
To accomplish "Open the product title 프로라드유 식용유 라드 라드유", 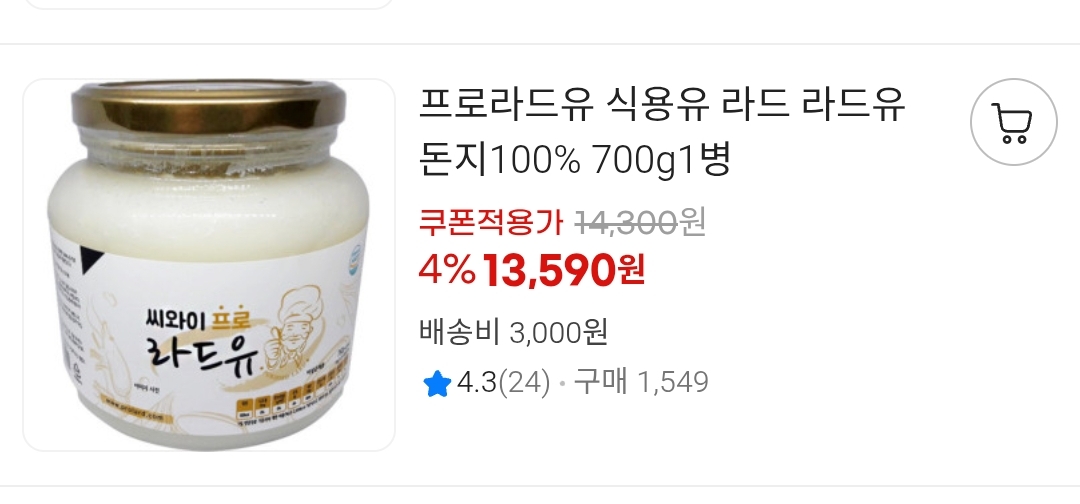I will [x=662, y=105].
